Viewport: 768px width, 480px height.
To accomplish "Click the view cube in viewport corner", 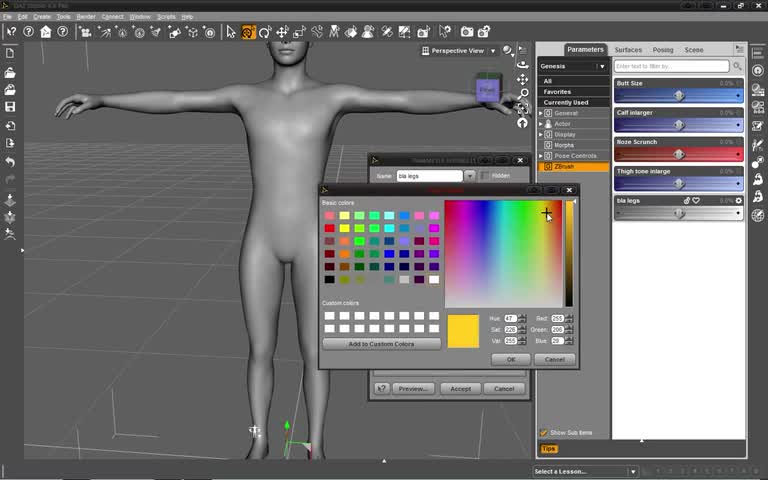I will tap(487, 90).
